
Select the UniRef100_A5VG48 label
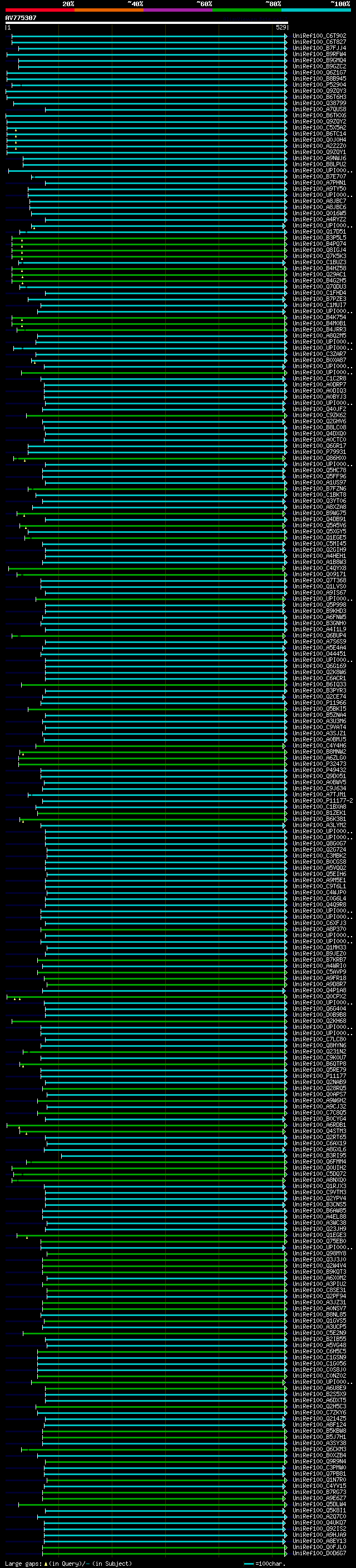(319, 1344)
